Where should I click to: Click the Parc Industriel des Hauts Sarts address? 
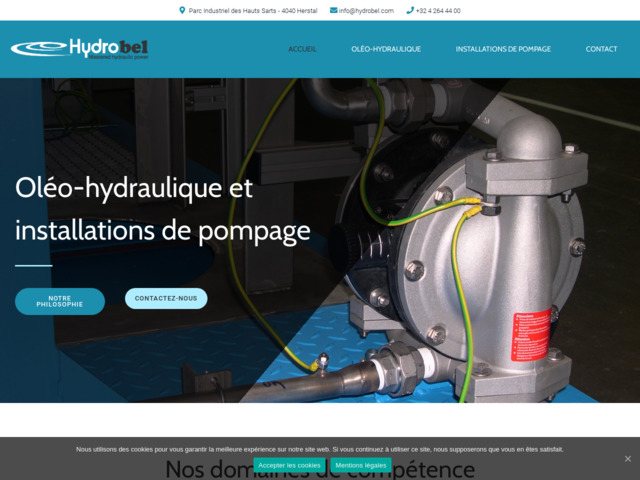point(253,11)
